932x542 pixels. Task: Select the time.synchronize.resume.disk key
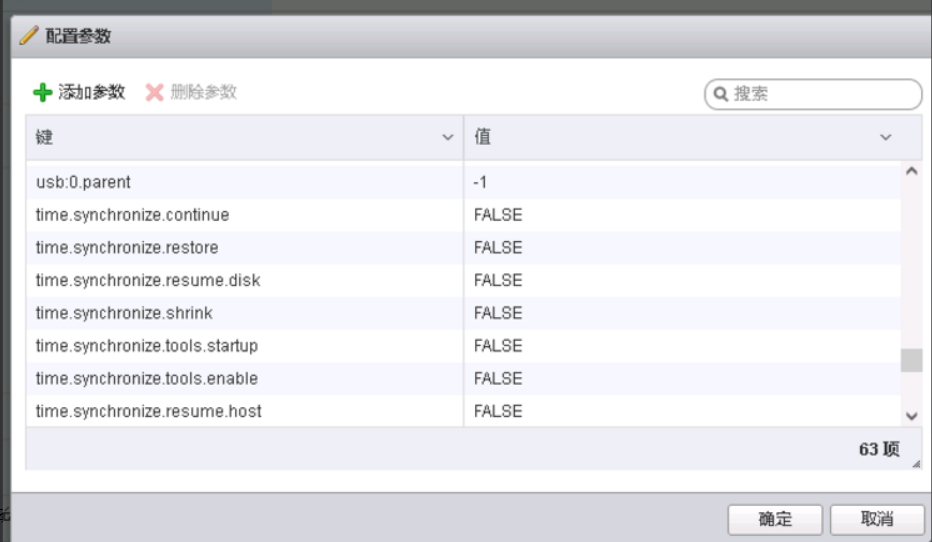pos(148,281)
